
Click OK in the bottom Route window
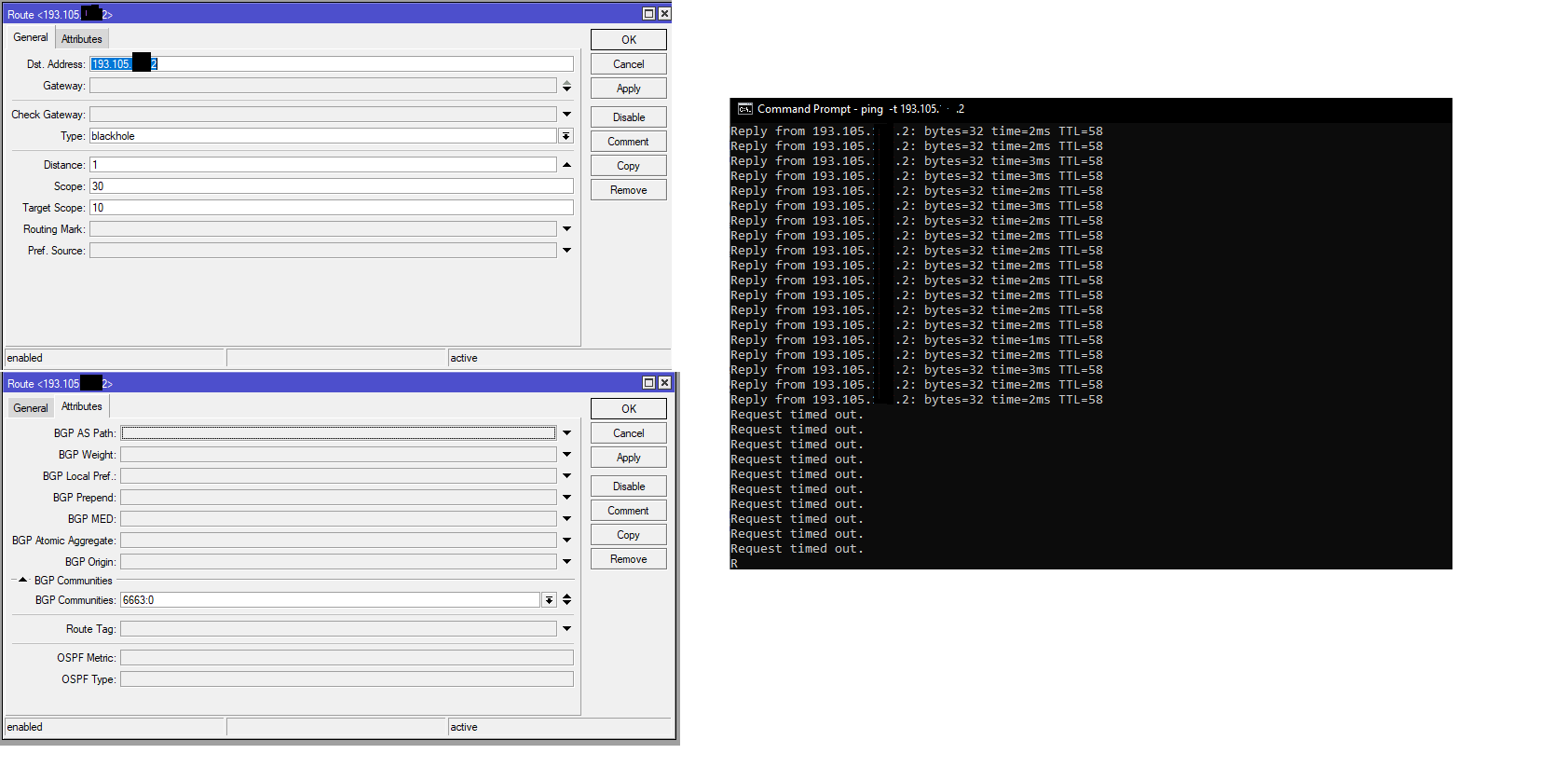point(629,409)
